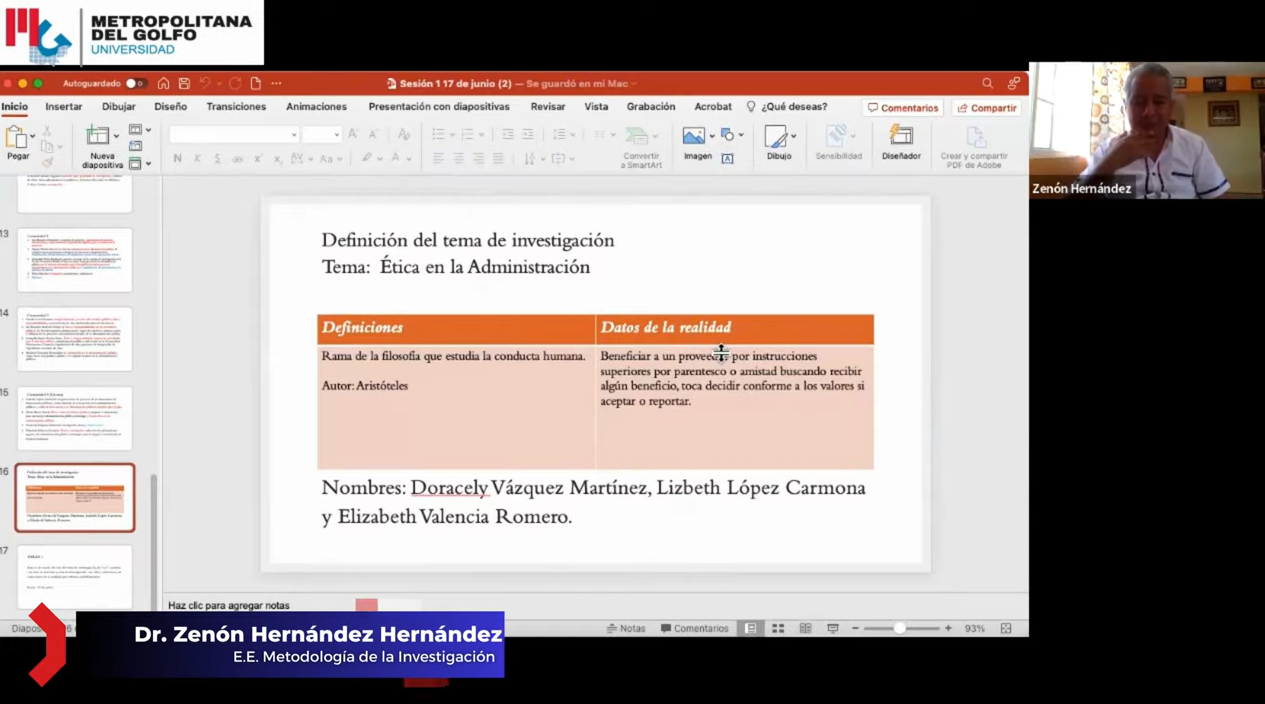Select slide 15 thumbnail
Screen dimensions: 1265x704
click(74, 419)
